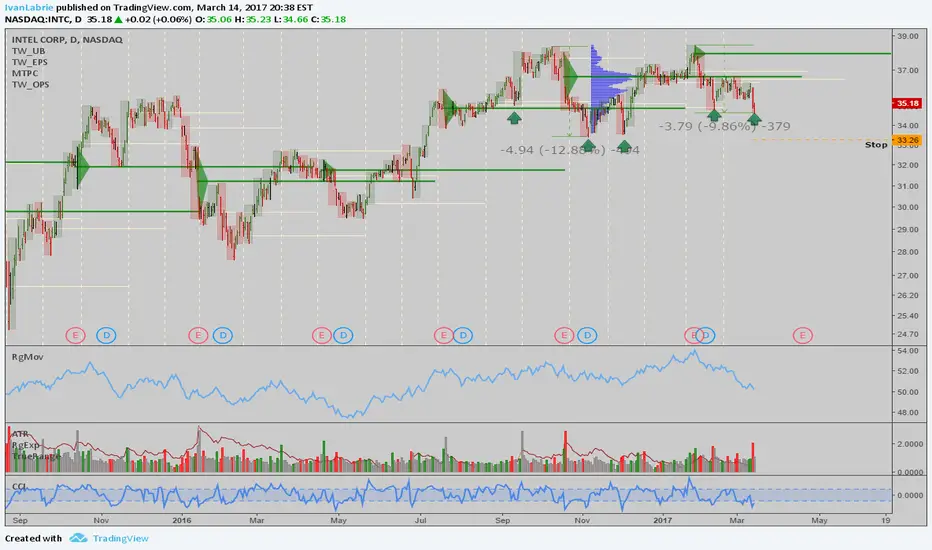Click the CCI indicator pane label

[19, 486]
